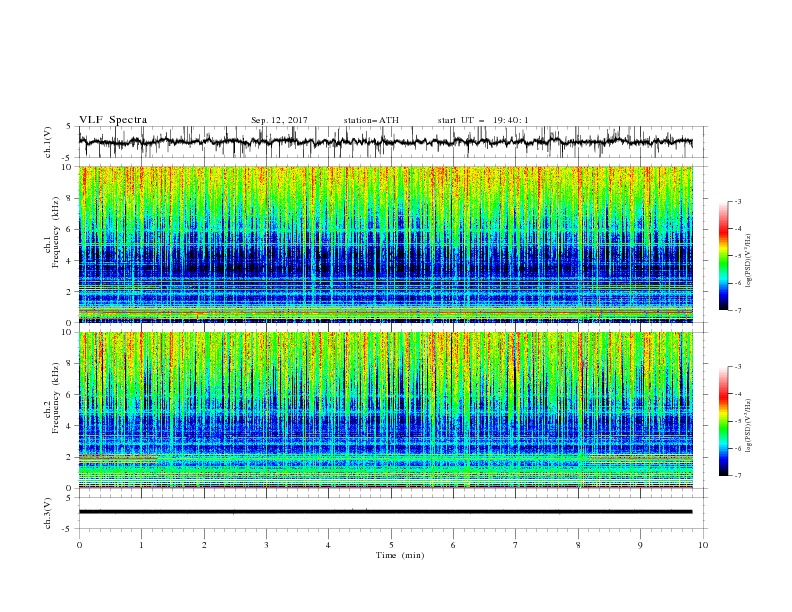The height and width of the screenshot is (612, 792).
Task: Click the ch.2 colorbar log(PSD) label
Action: 748,426
